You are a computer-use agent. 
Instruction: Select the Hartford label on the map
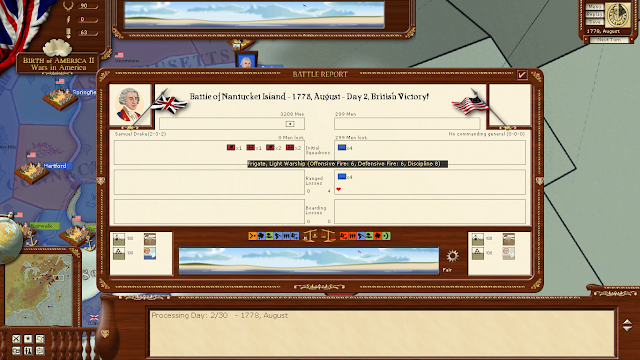coord(56,166)
